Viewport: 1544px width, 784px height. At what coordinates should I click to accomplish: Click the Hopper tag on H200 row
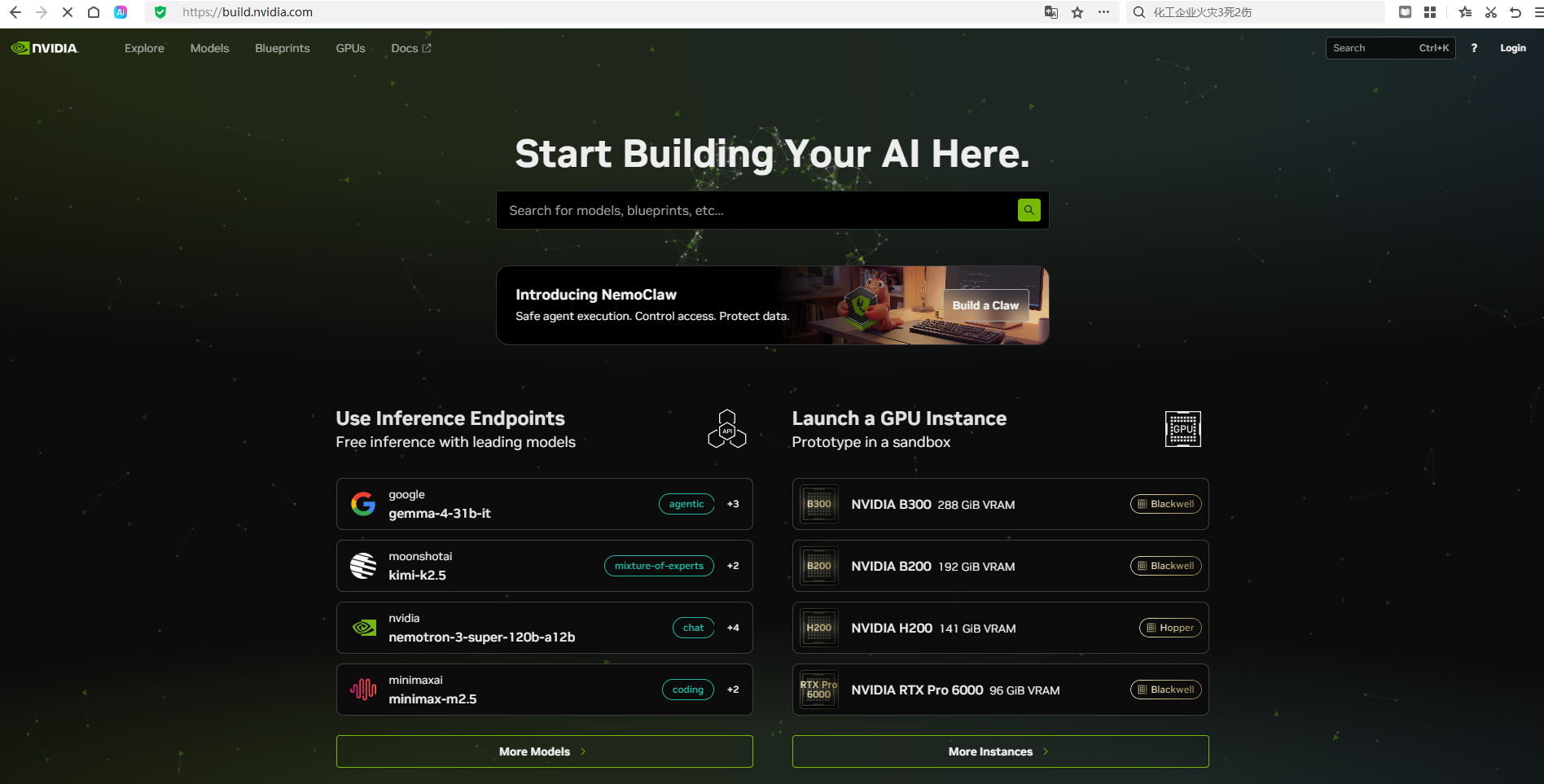pyautogui.click(x=1170, y=628)
